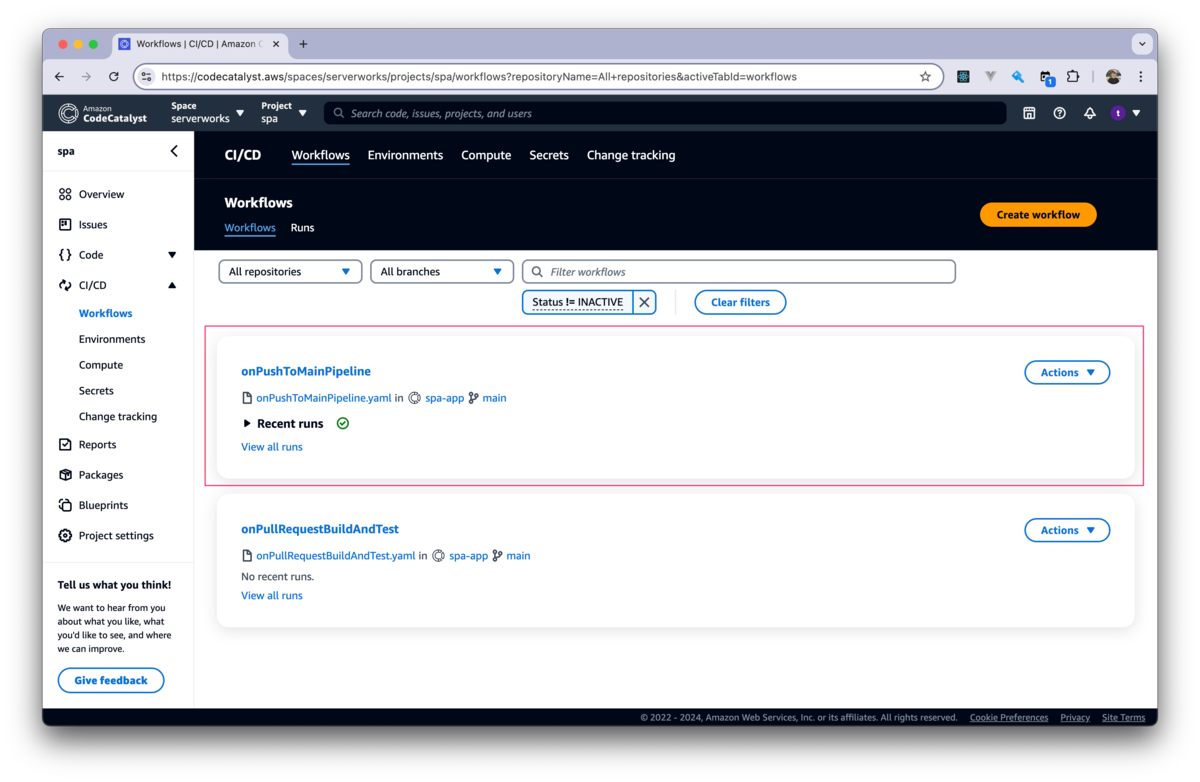The height and width of the screenshot is (782, 1200).
Task: Click the Amazon CodeCatalyst logo
Action: pyautogui.click(x=103, y=113)
